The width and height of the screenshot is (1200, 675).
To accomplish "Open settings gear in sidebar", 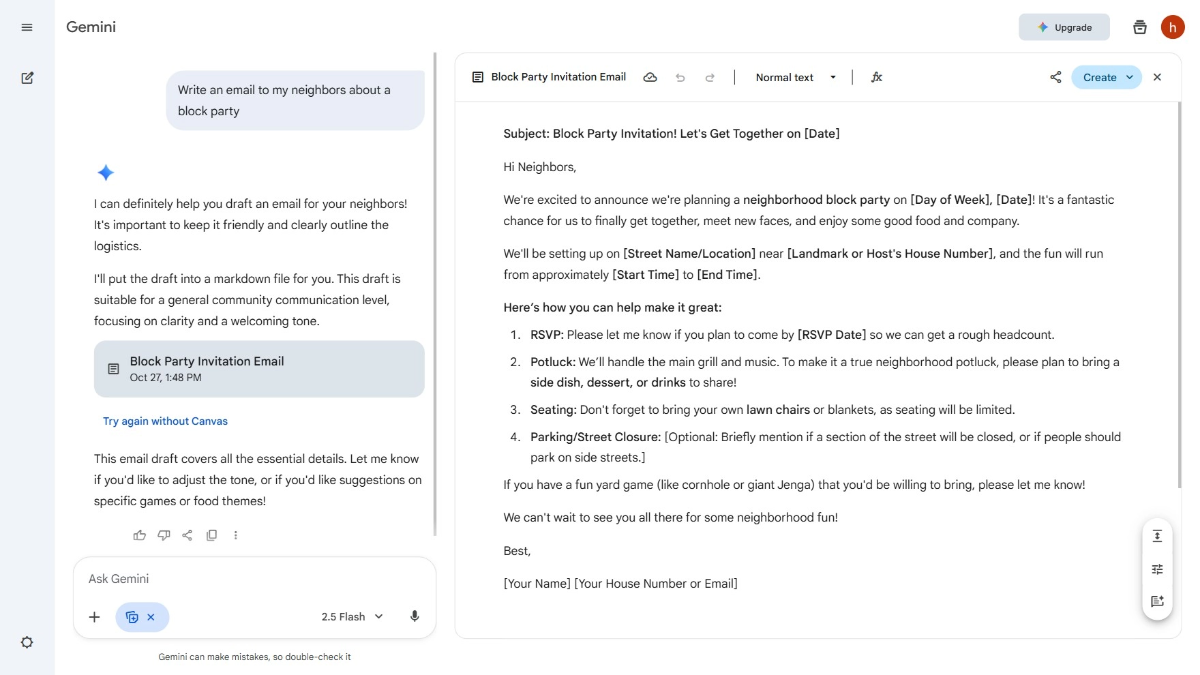I will tap(27, 642).
